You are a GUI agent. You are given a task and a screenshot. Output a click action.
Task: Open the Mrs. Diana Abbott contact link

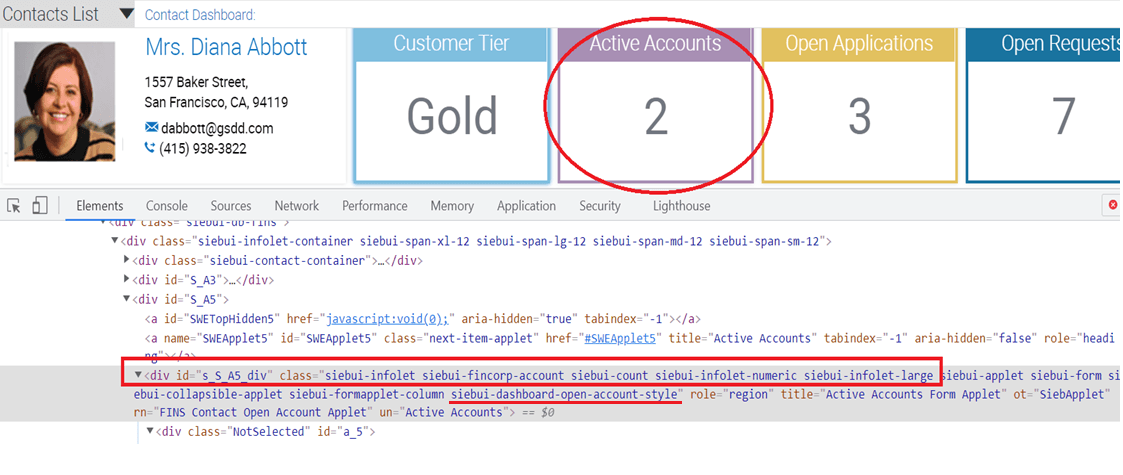click(x=226, y=47)
